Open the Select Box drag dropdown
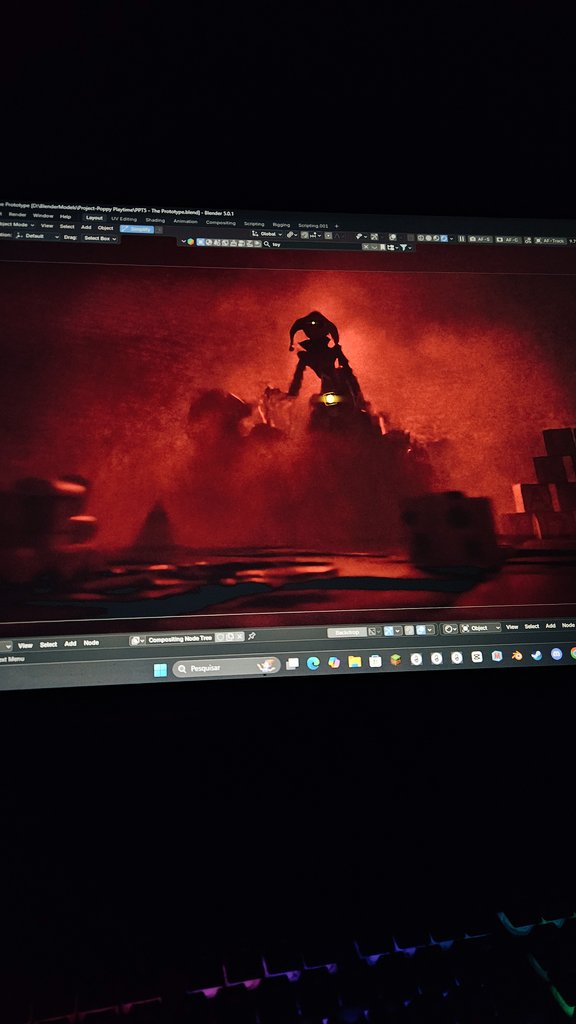Screen dimensions: 576x1024 click(x=100, y=238)
